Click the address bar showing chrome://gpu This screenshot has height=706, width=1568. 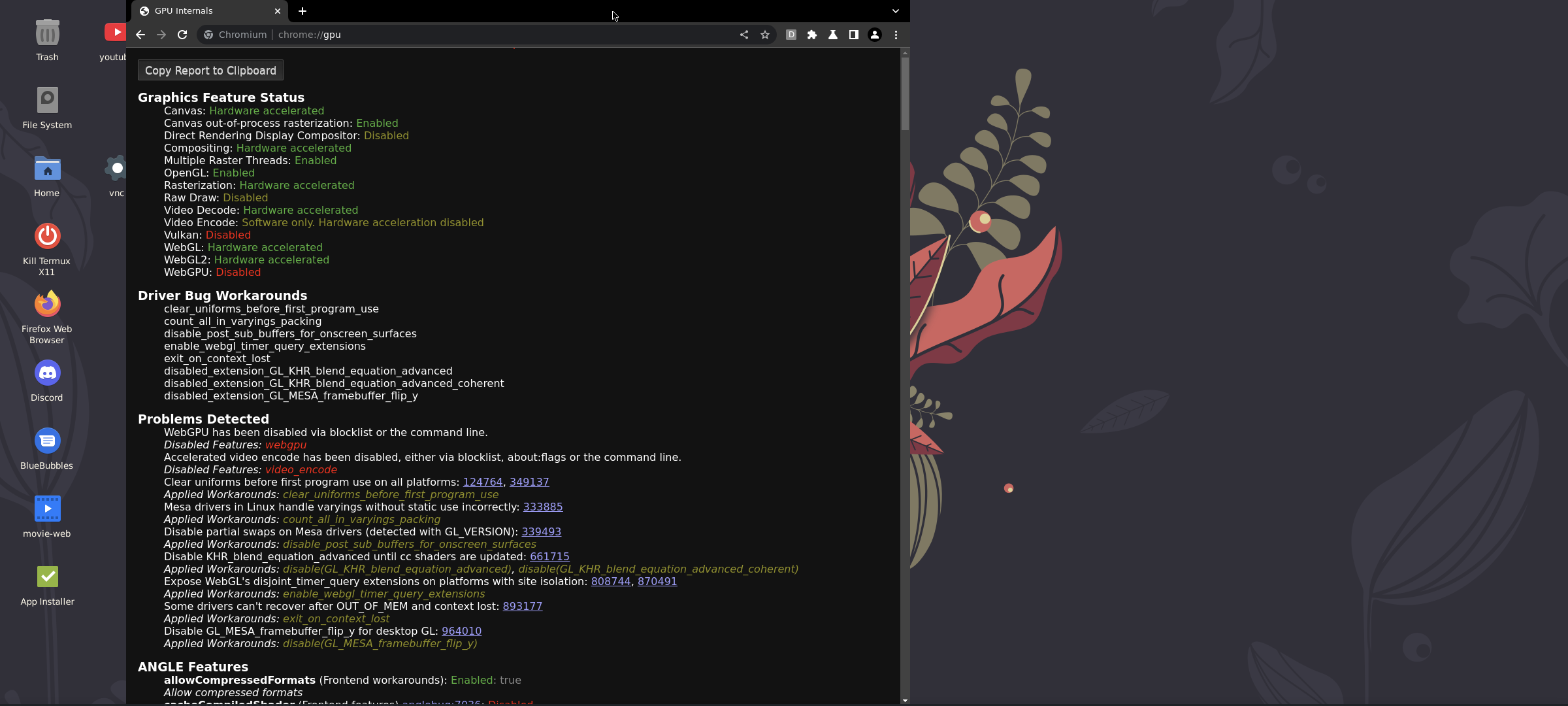[457, 35]
